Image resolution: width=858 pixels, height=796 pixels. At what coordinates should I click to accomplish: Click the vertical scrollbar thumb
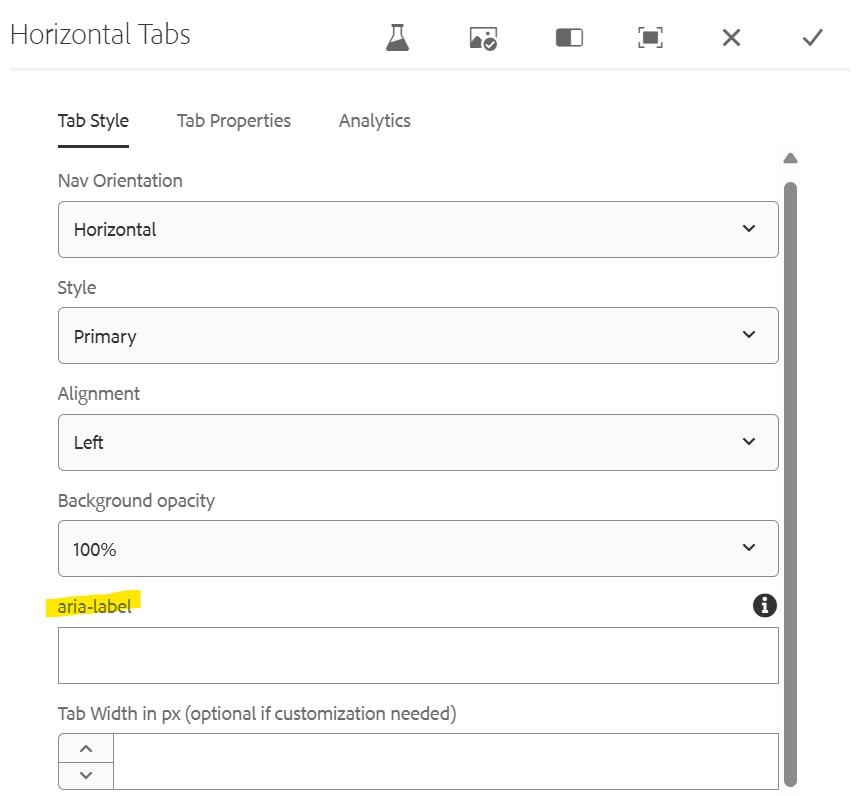coord(790,480)
